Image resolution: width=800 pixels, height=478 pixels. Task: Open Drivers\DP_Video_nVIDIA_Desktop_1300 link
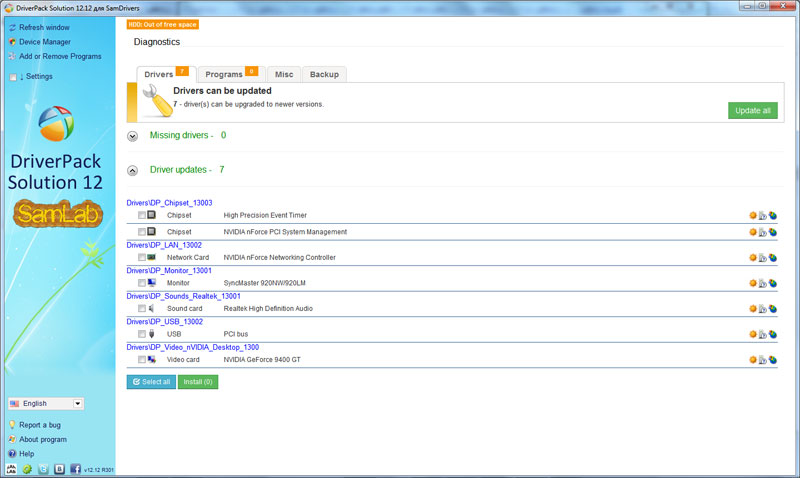click(192, 347)
